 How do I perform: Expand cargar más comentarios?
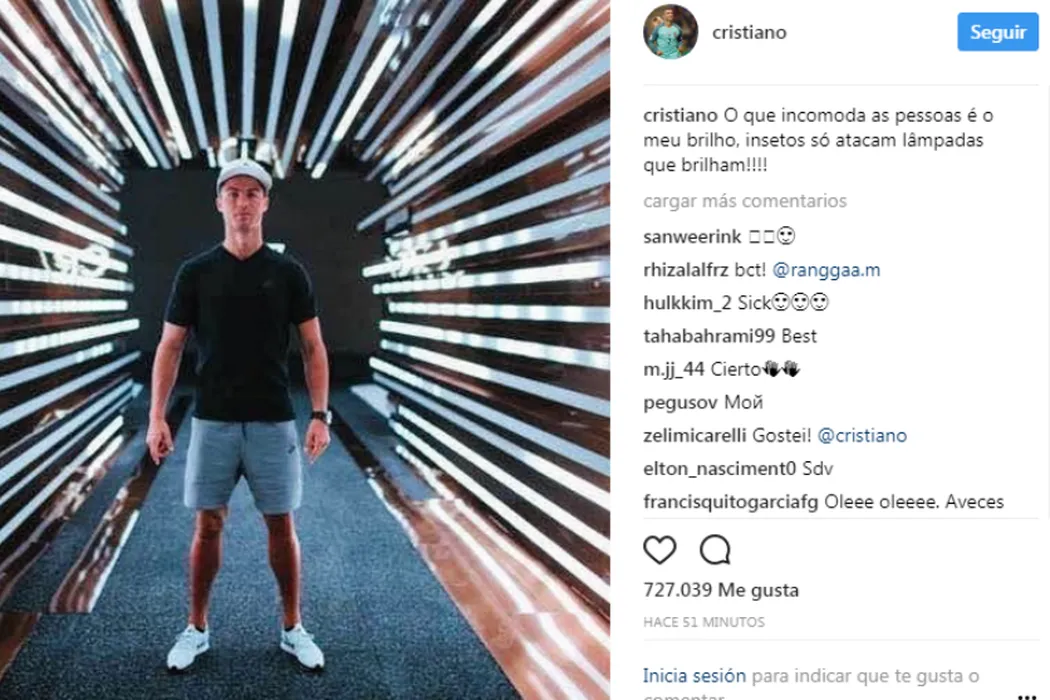(x=745, y=201)
